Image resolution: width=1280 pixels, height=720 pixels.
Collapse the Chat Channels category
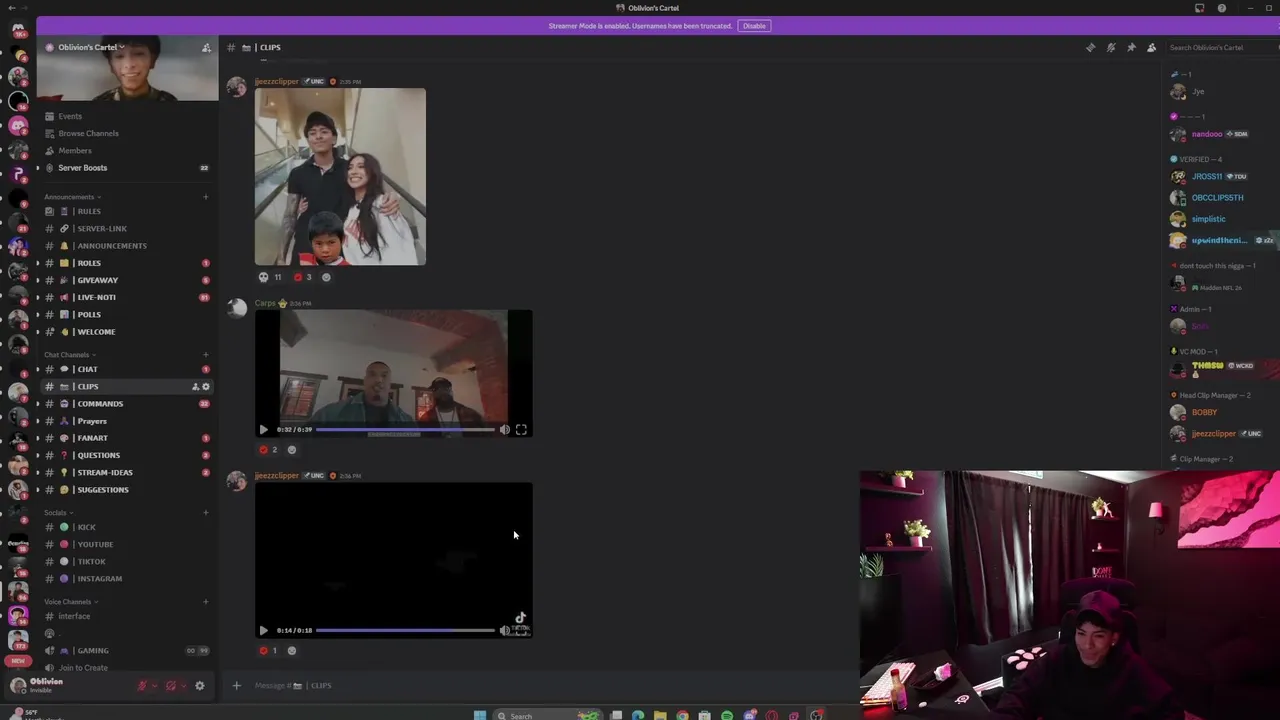[69, 355]
